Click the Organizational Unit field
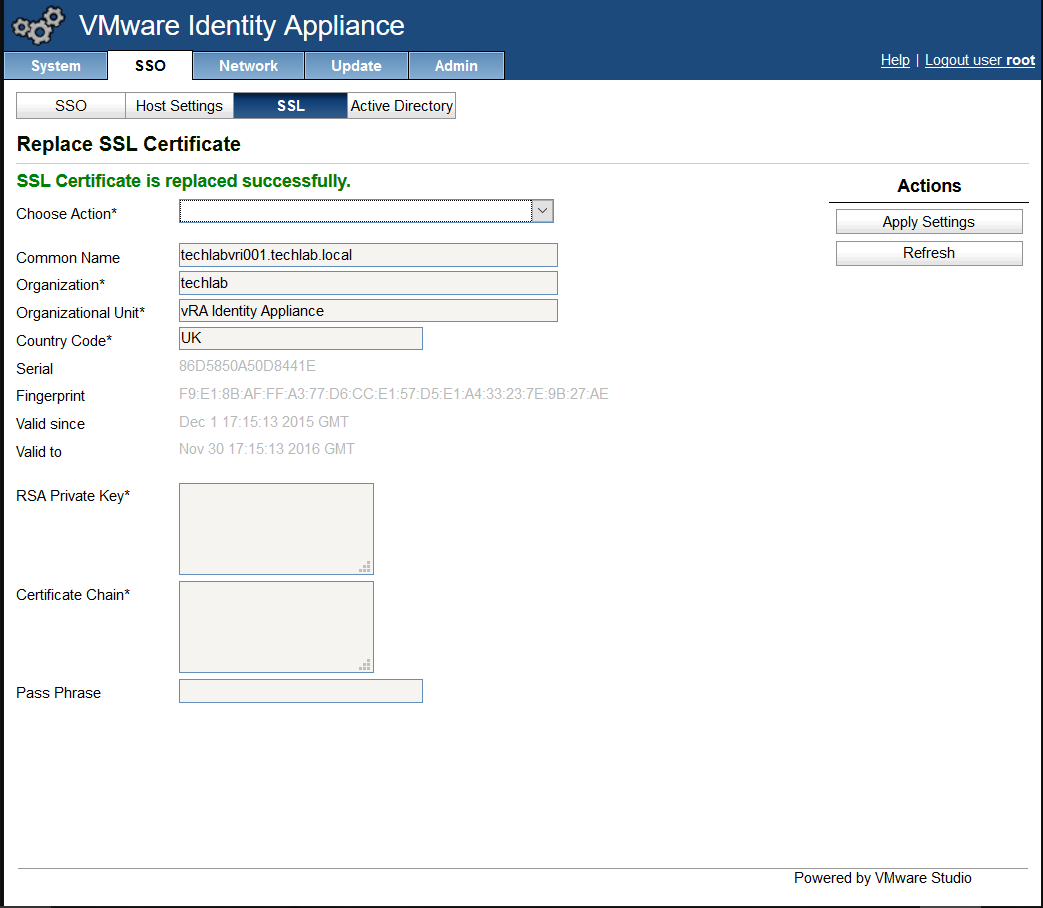 [368, 311]
